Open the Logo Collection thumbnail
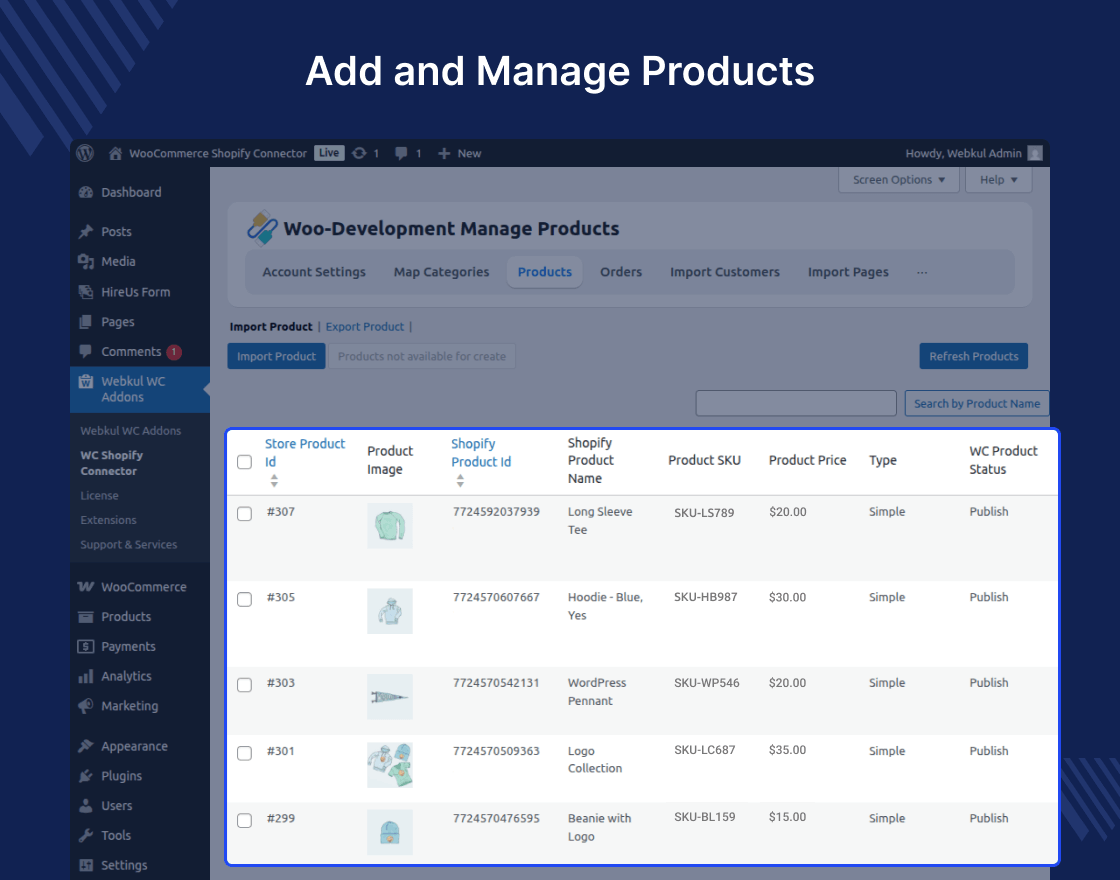1120x880 pixels. pyautogui.click(x=390, y=765)
